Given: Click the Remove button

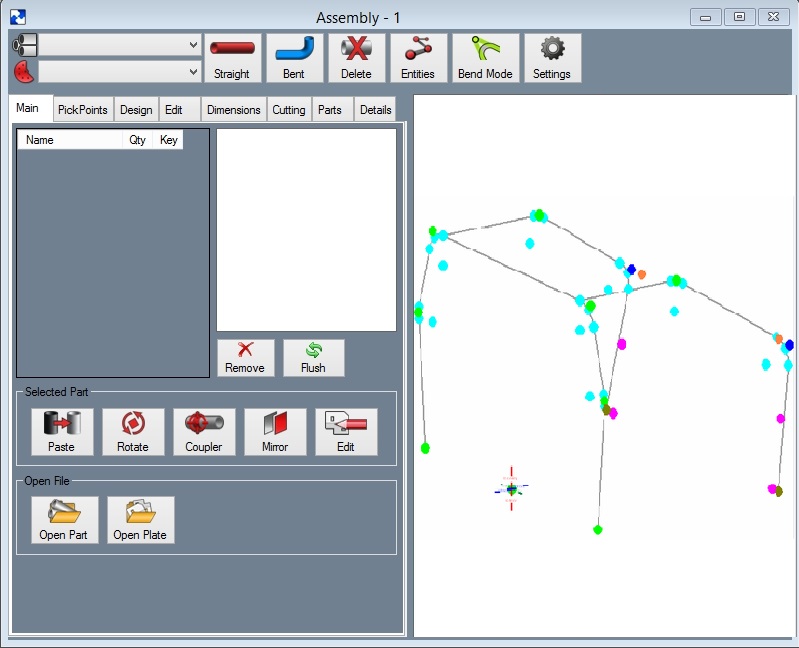Looking at the screenshot, I should pos(246,358).
